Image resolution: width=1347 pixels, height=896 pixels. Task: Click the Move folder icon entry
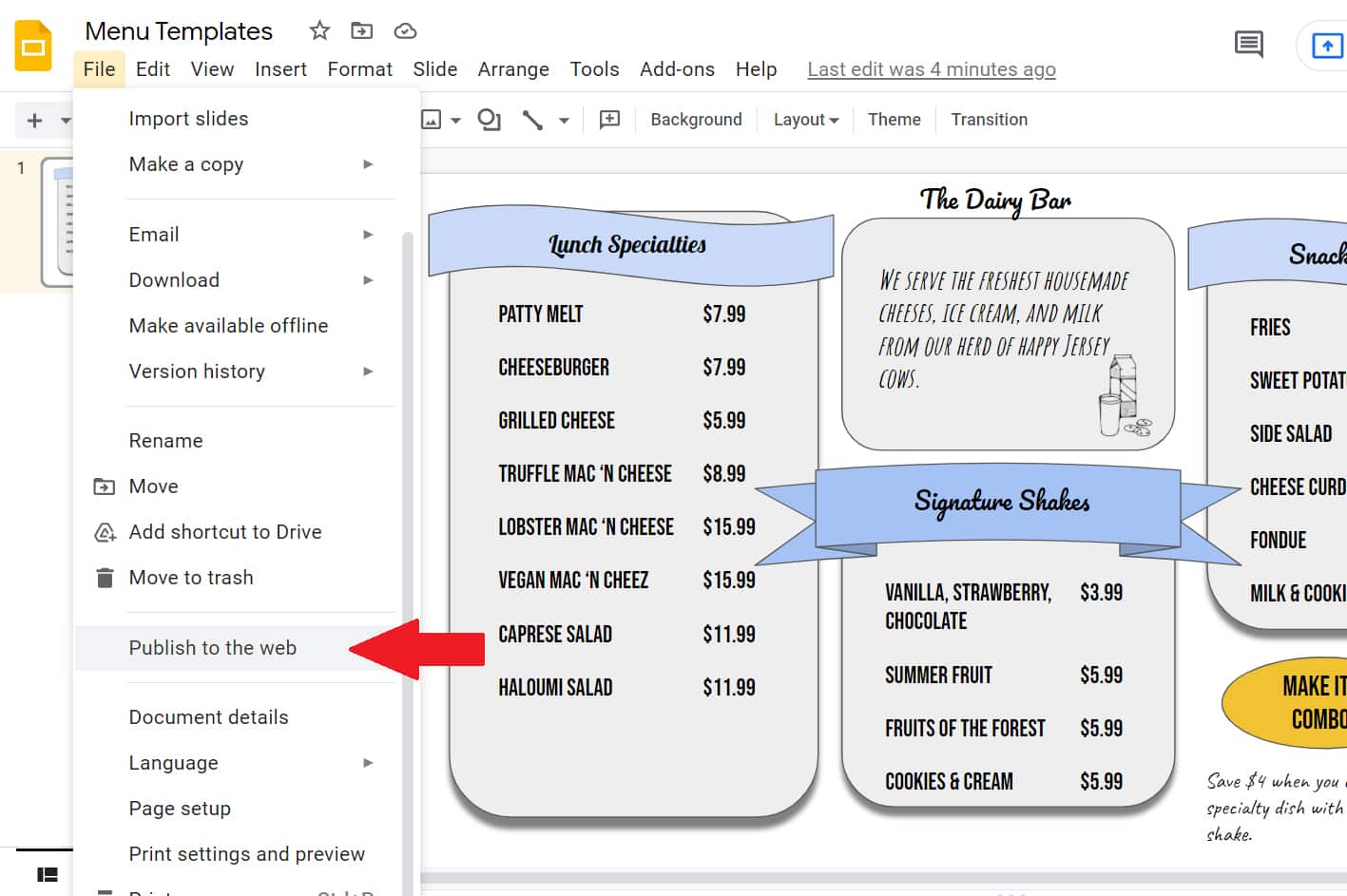coord(105,486)
